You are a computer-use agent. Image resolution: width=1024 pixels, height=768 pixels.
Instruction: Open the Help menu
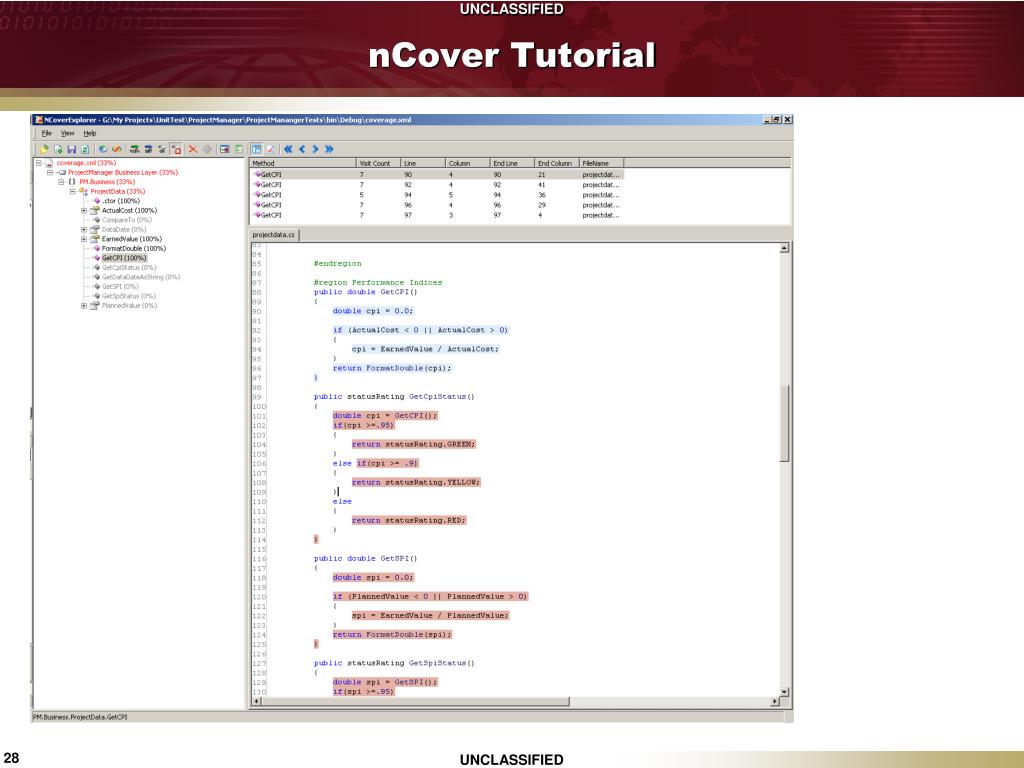click(x=89, y=133)
